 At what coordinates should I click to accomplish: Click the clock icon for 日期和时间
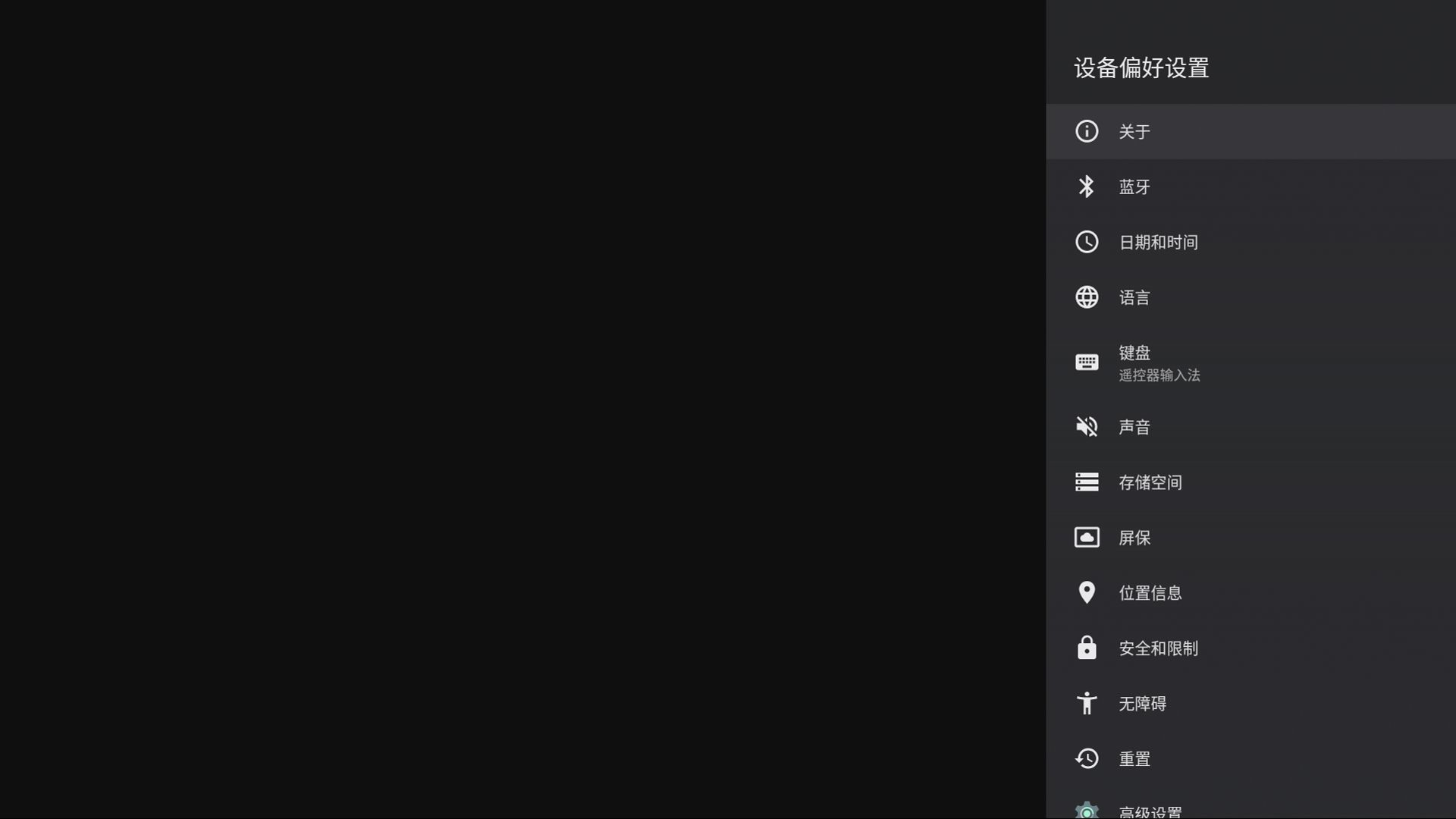click(x=1087, y=242)
